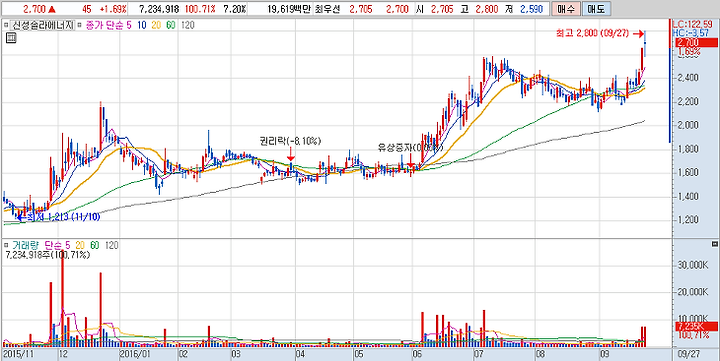Image resolution: width=720 pixels, height=361 pixels.
Task: Click the current price 2,700 in top bar
Action: tap(33, 9)
